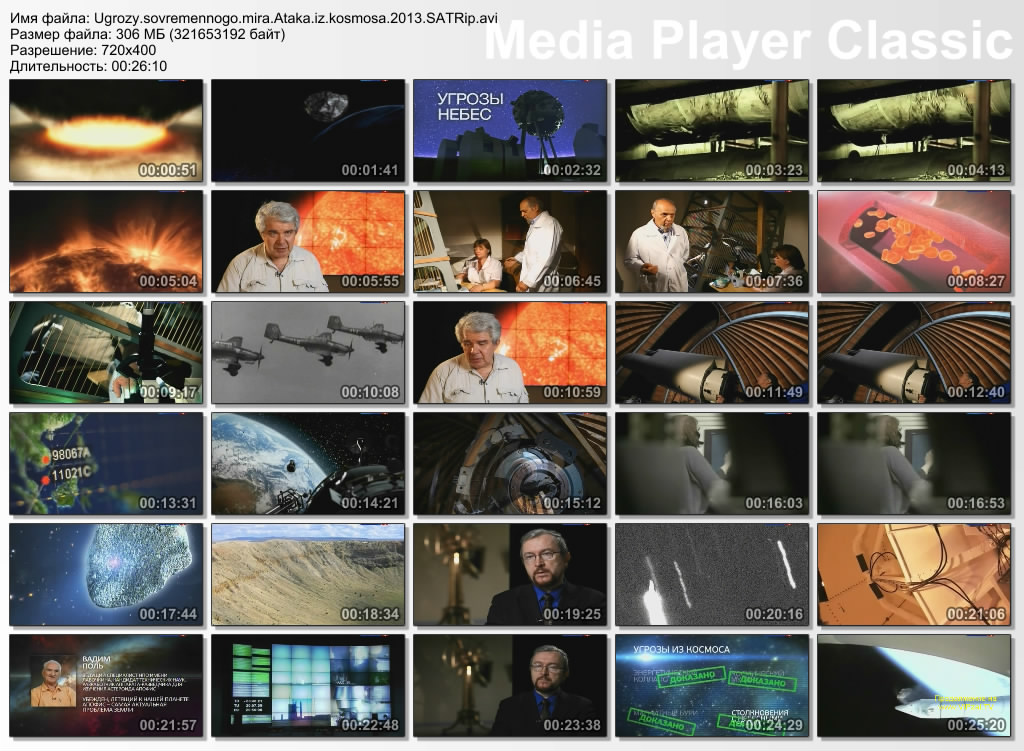
Task: Click the duration line reading 00:26:10
Action: pos(88,66)
